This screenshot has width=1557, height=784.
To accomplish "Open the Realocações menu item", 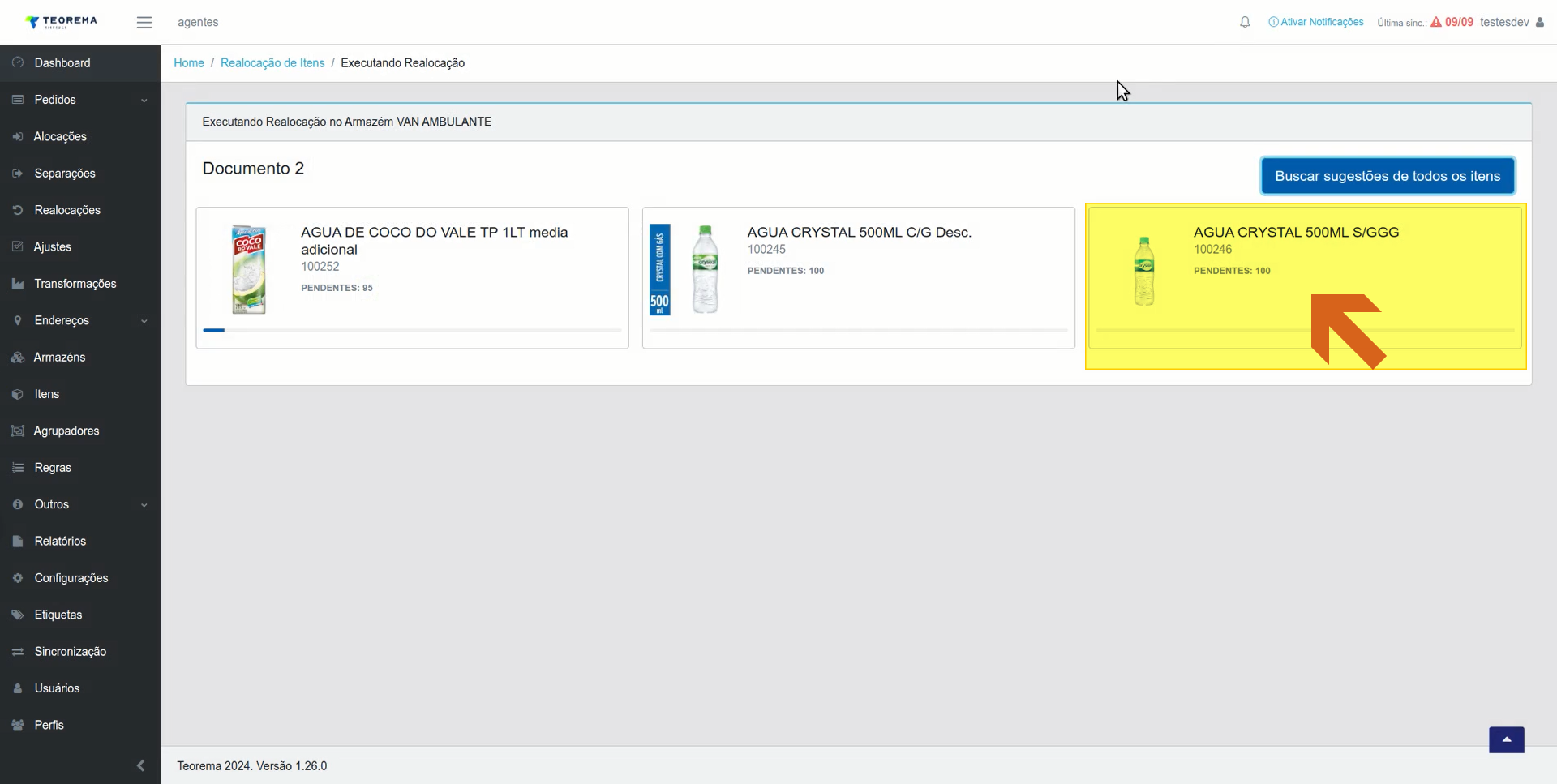I will [80, 210].
